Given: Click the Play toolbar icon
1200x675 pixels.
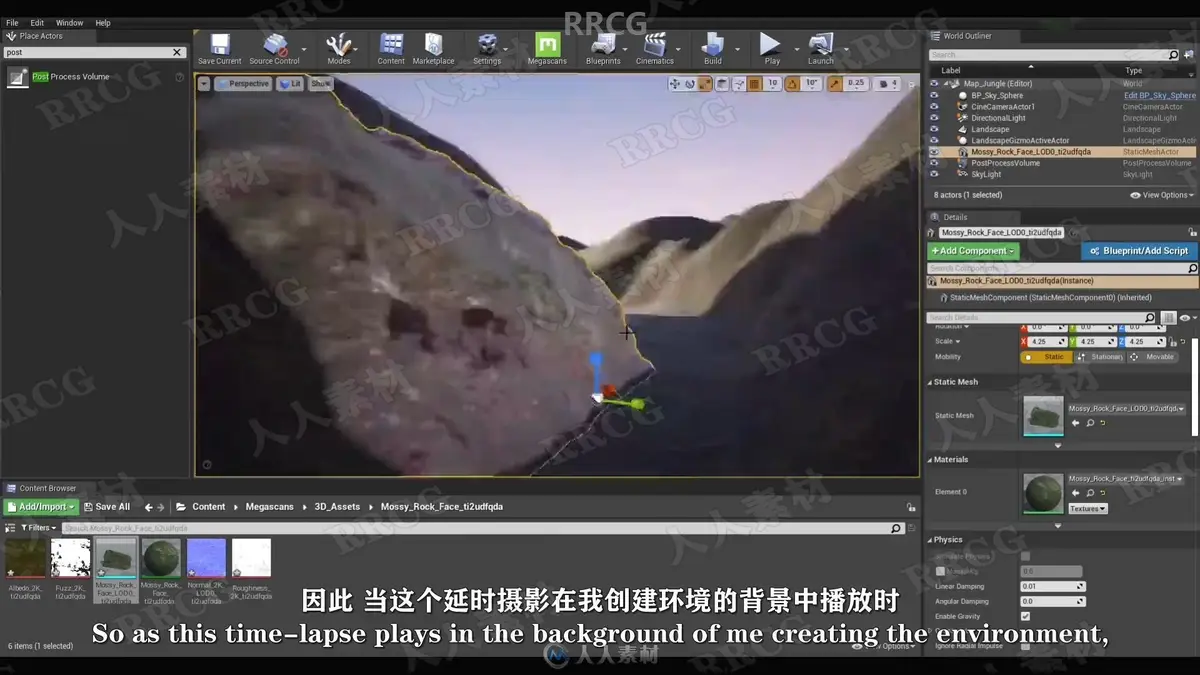Looking at the screenshot, I should point(771,48).
